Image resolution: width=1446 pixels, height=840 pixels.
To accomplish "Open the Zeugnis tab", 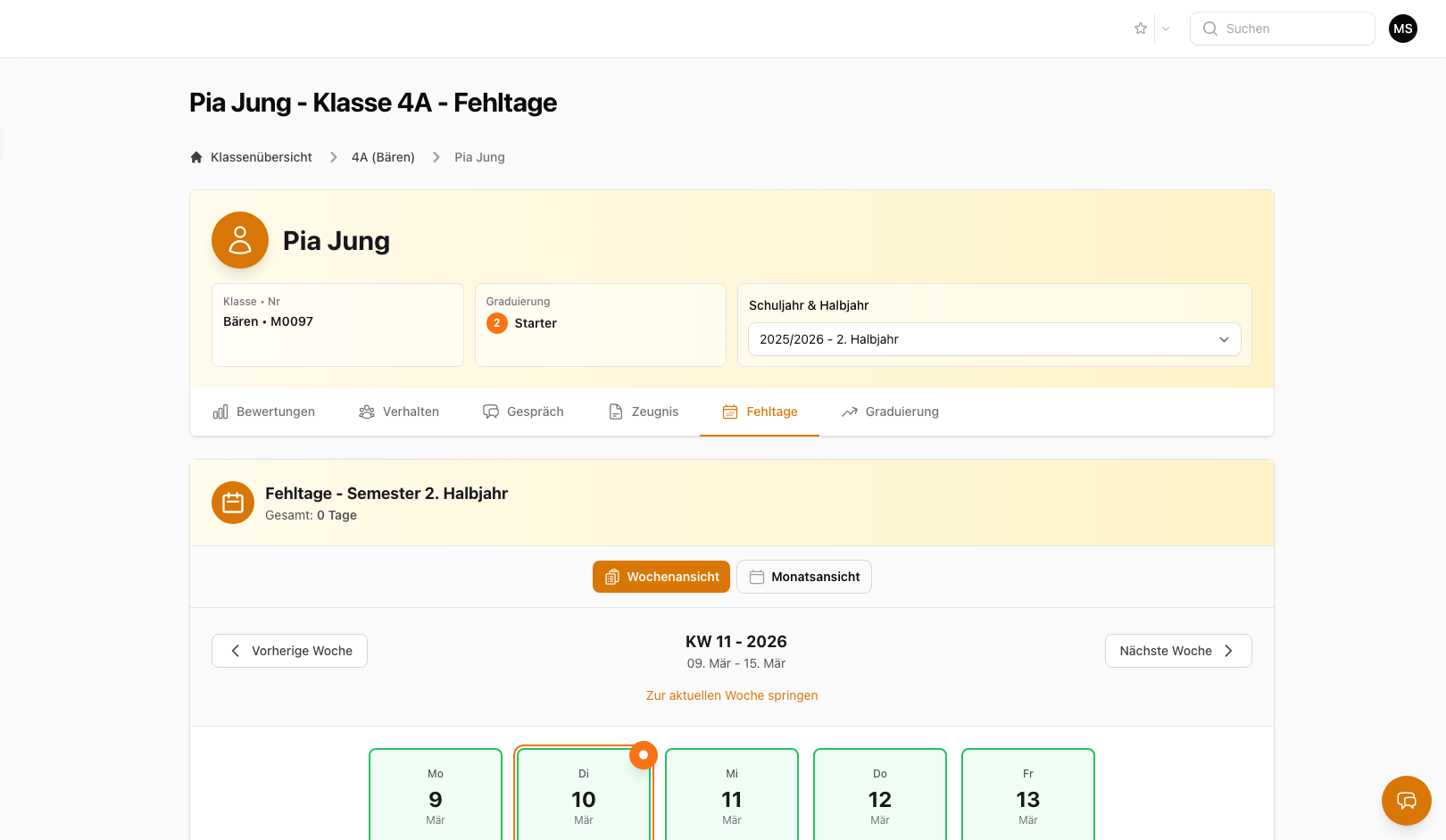I will click(644, 412).
